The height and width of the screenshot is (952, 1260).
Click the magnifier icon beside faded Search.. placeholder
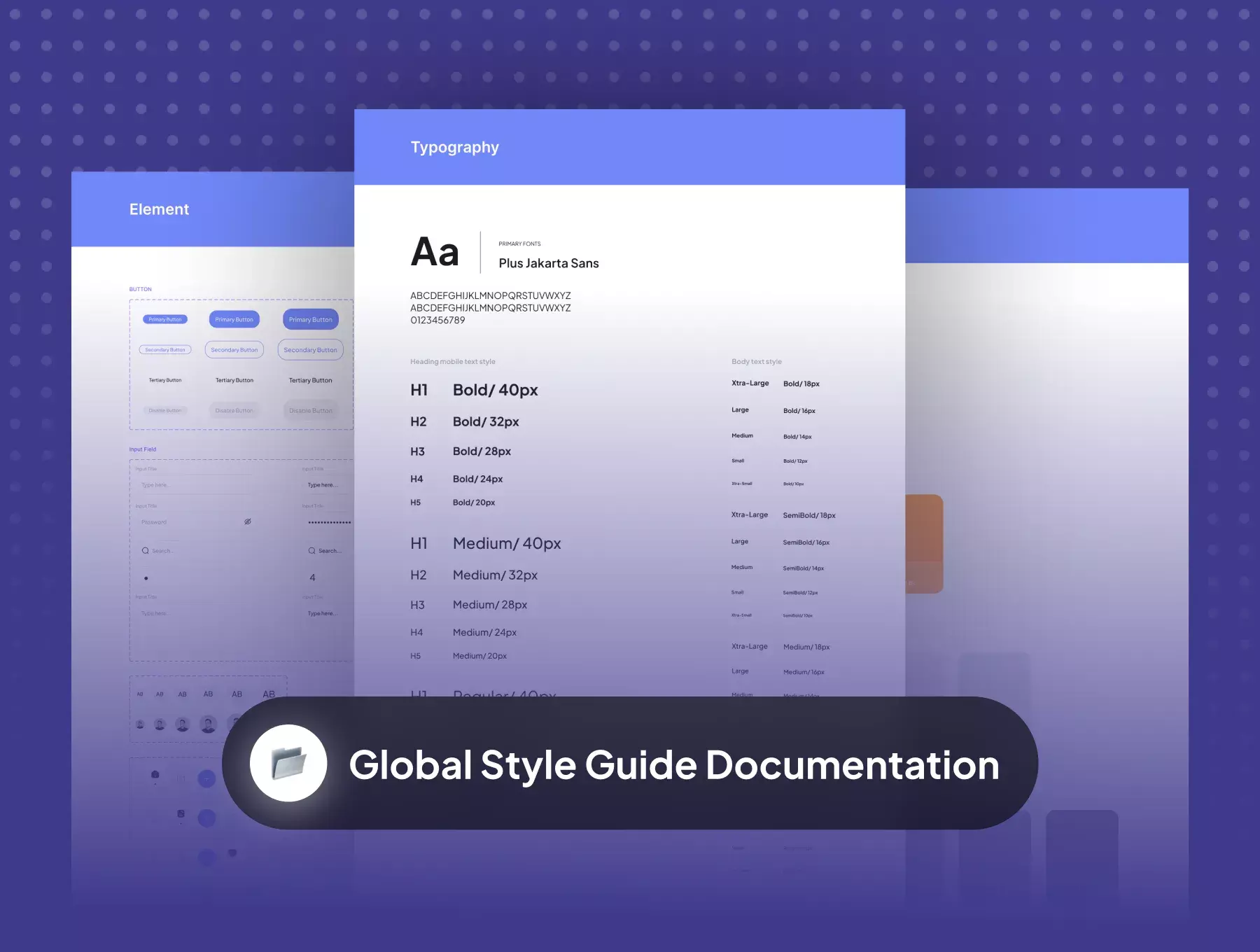pyautogui.click(x=146, y=551)
